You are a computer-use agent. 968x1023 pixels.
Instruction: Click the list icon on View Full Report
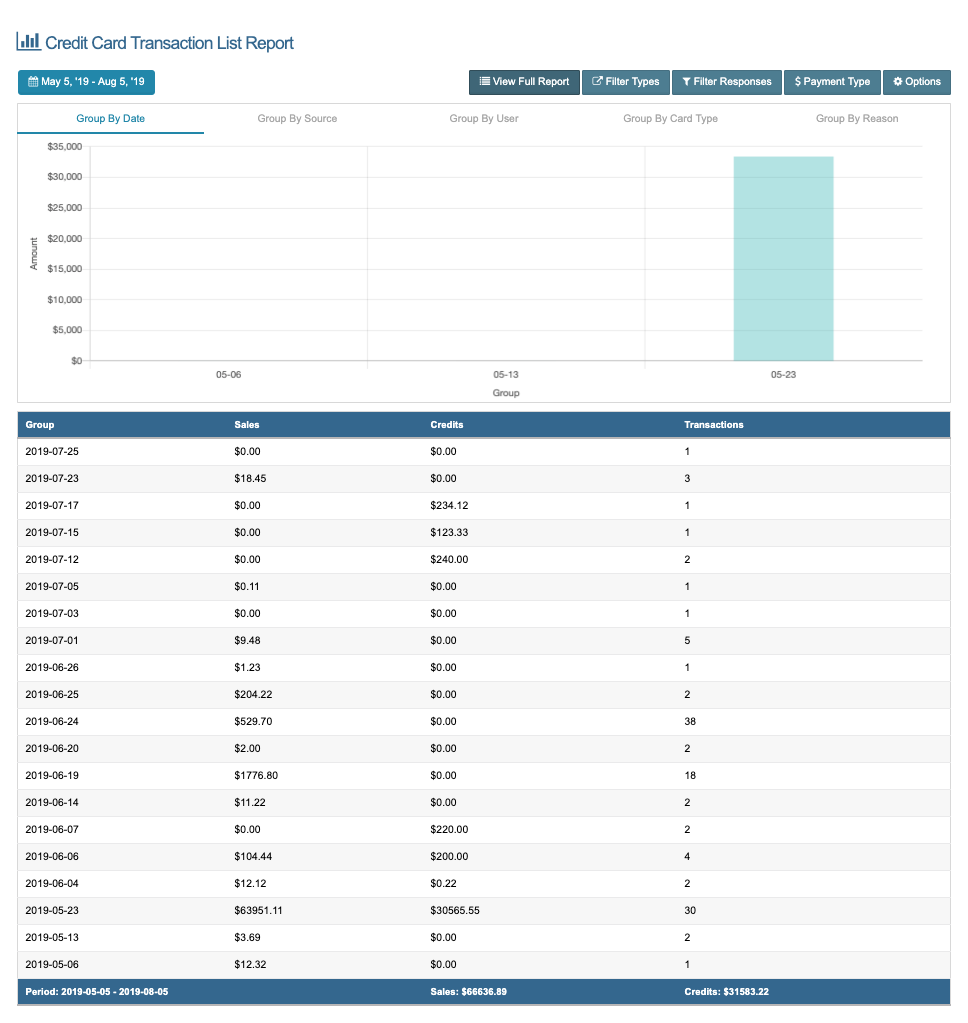coord(484,82)
